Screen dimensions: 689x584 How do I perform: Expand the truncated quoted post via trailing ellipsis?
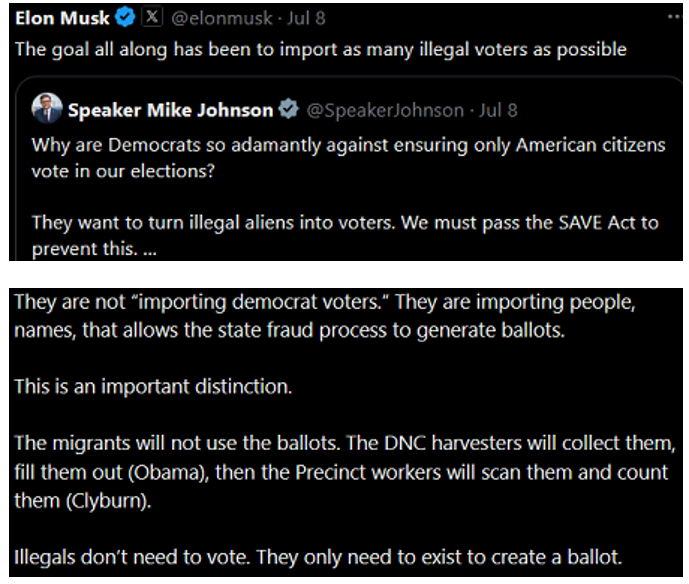149,250
